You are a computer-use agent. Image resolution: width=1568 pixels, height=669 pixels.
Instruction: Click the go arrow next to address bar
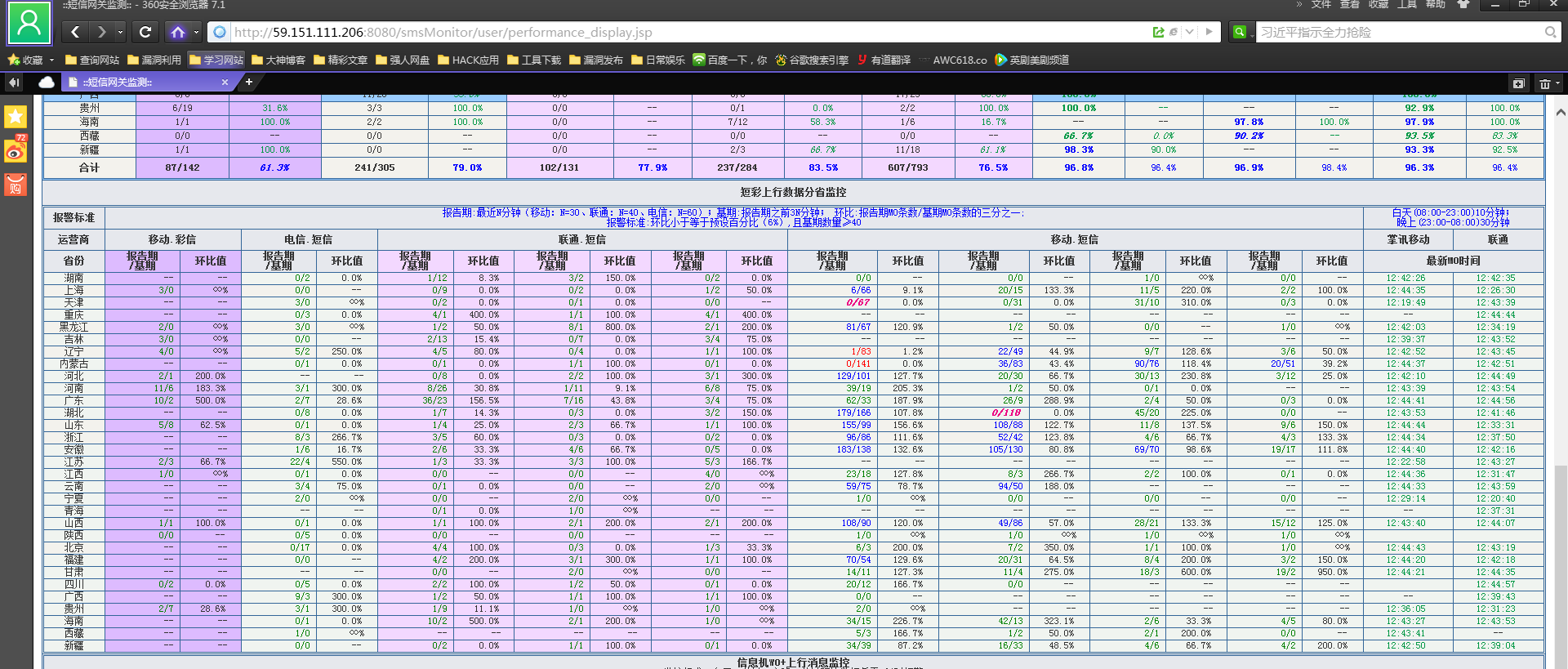click(x=1209, y=32)
